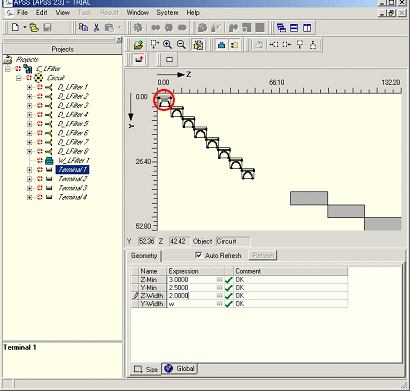
Task: Open the Window menu
Action: coord(137,13)
